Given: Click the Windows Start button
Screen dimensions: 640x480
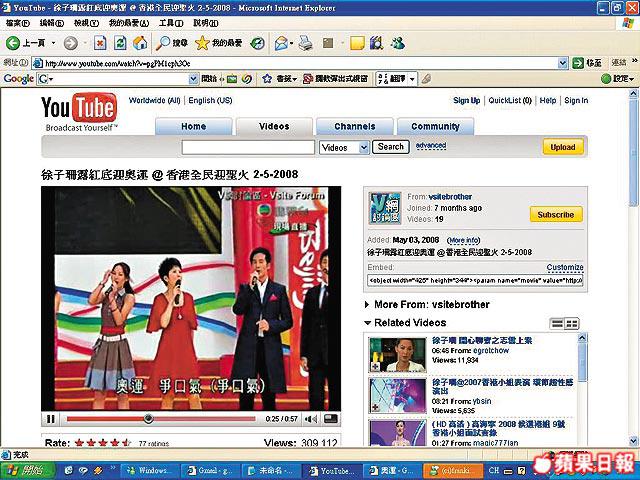Looking at the screenshot, I should (x=27, y=471).
